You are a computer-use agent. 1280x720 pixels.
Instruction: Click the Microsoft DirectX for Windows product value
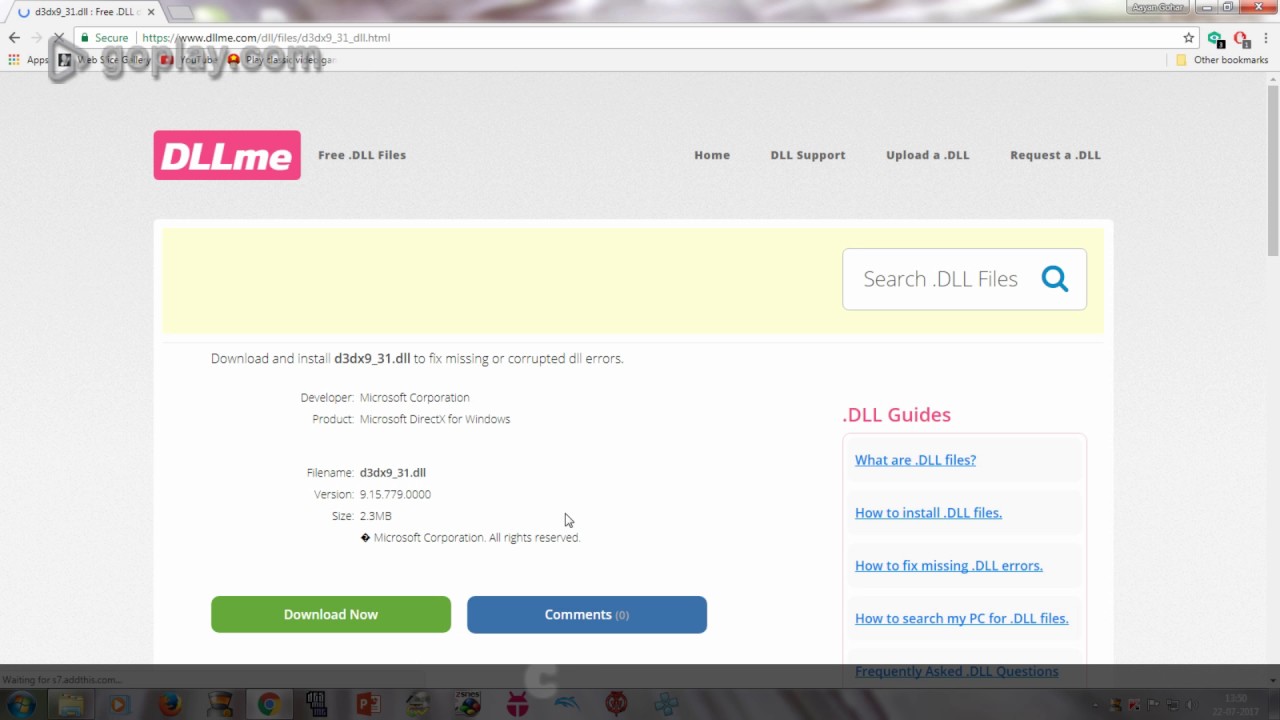[x=435, y=420]
